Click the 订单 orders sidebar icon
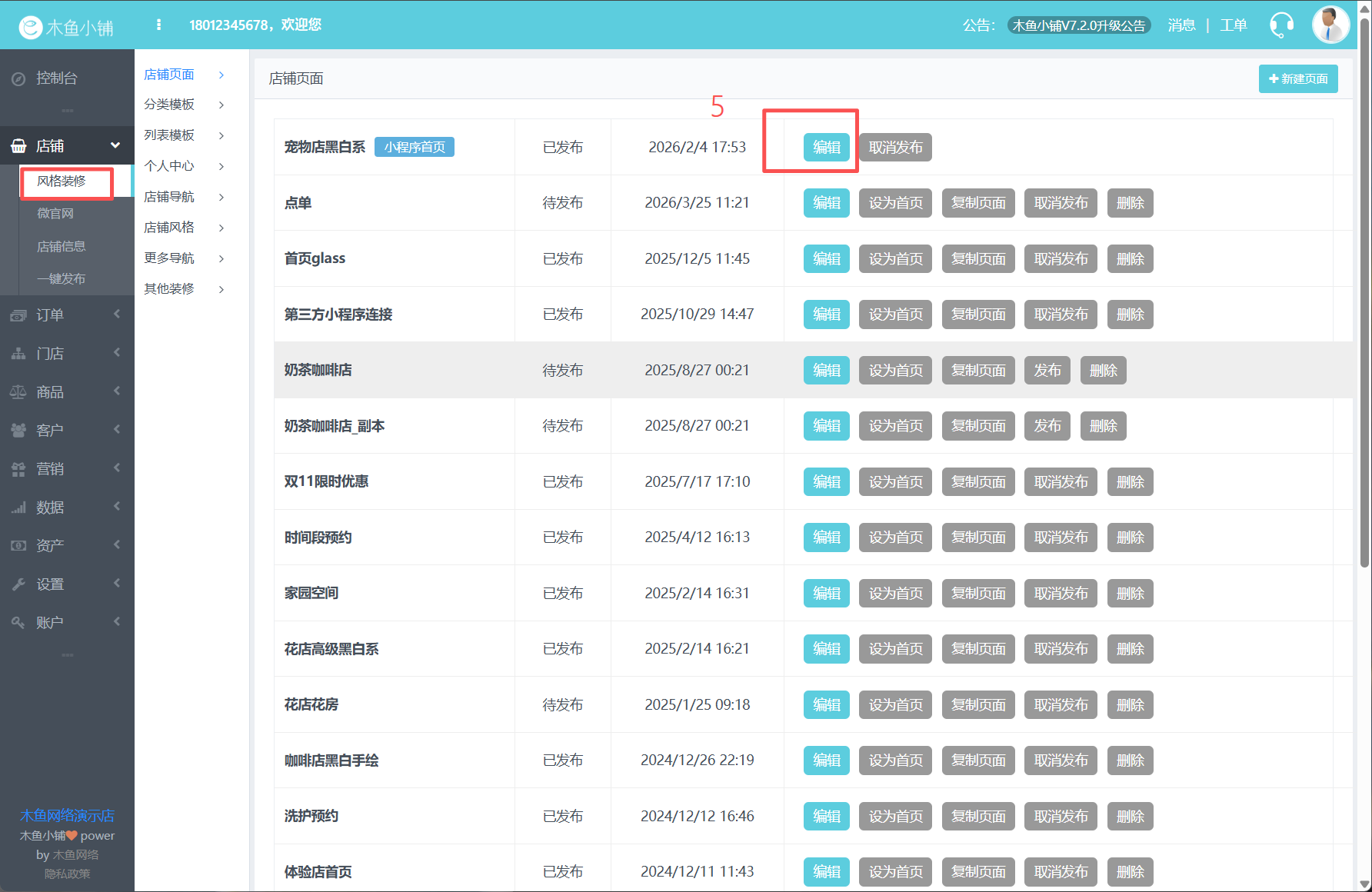 pyautogui.click(x=18, y=315)
